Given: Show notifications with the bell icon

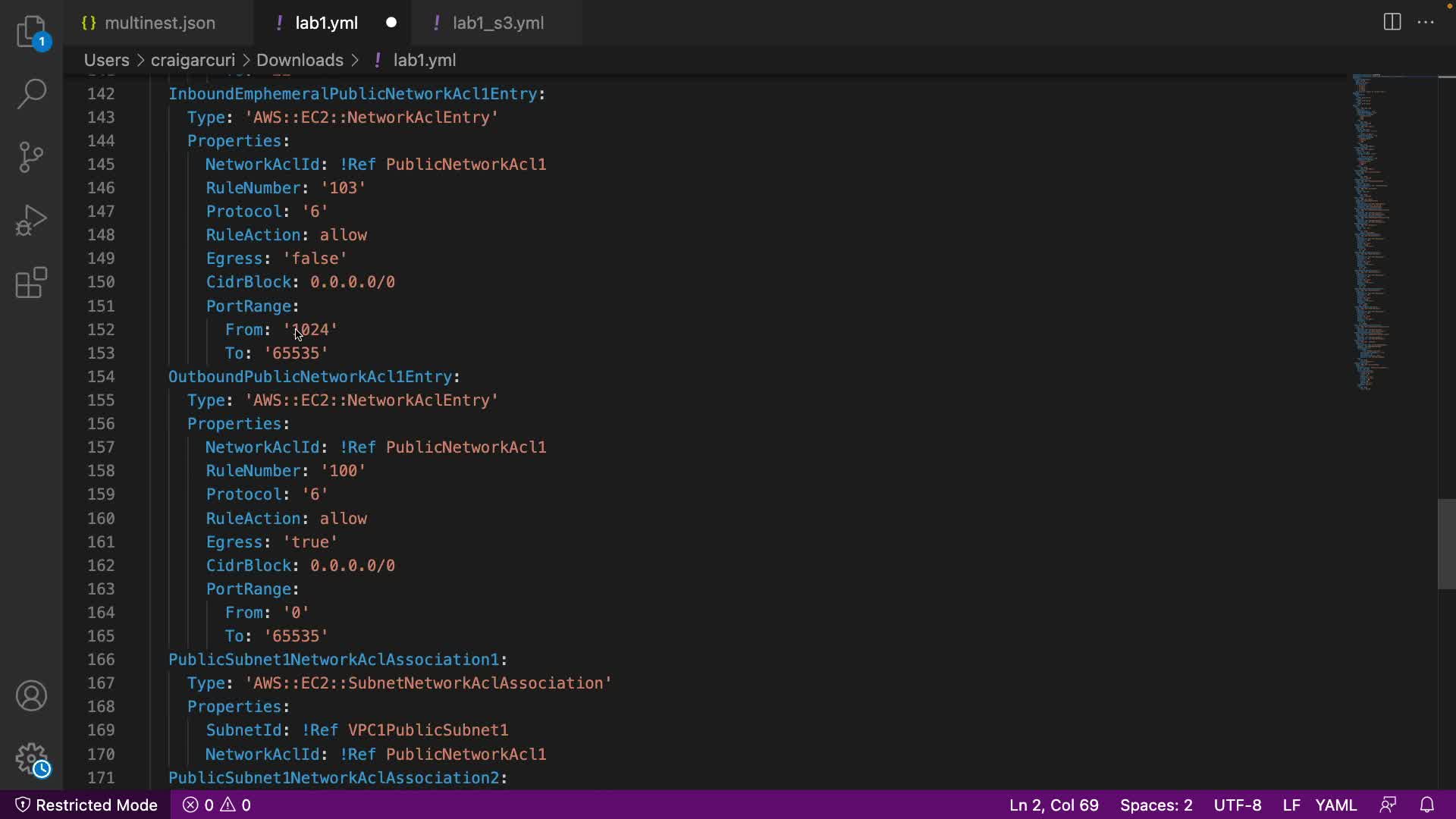Looking at the screenshot, I should [x=1426, y=805].
